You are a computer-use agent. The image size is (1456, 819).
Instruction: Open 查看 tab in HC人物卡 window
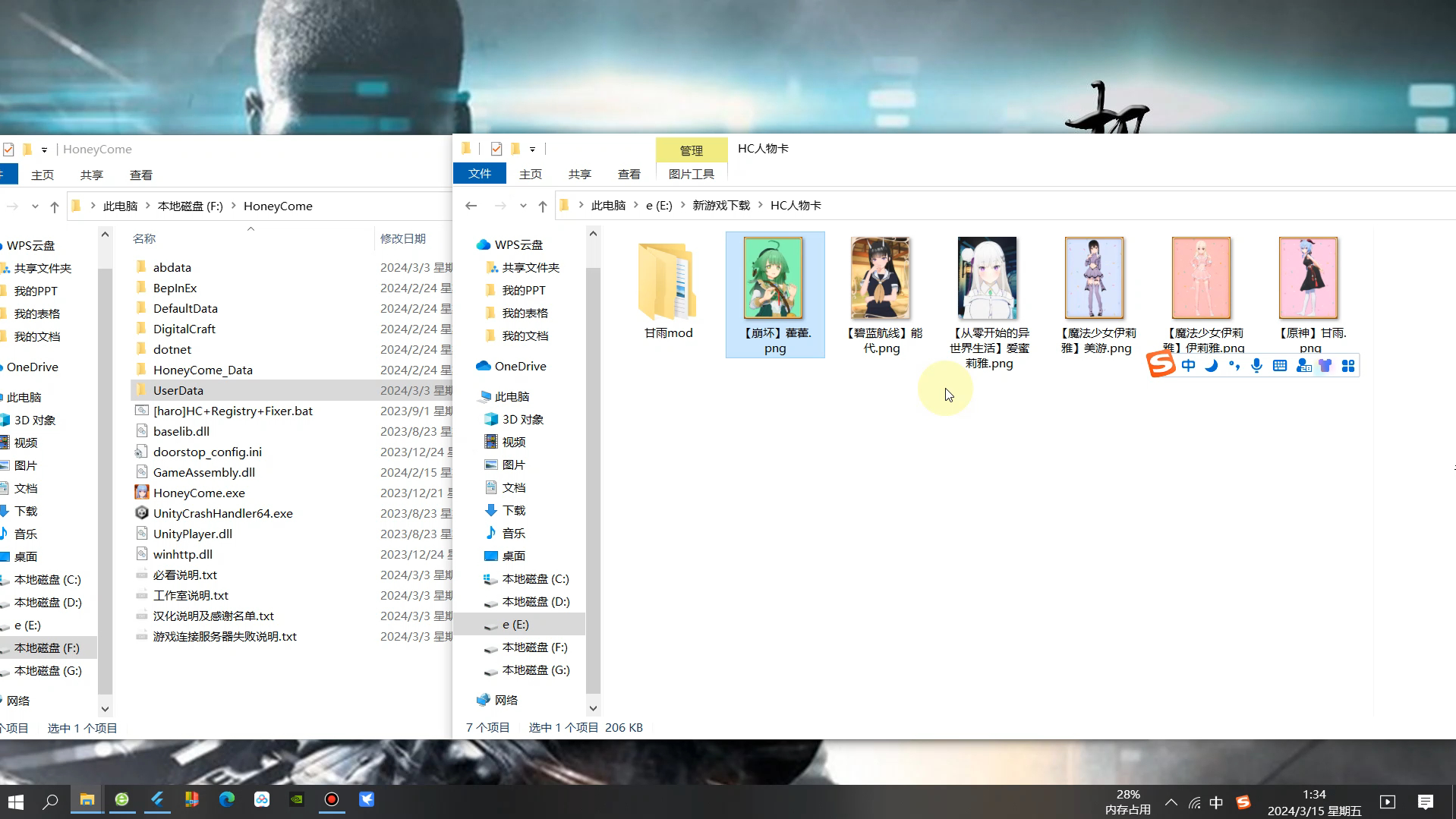click(629, 175)
